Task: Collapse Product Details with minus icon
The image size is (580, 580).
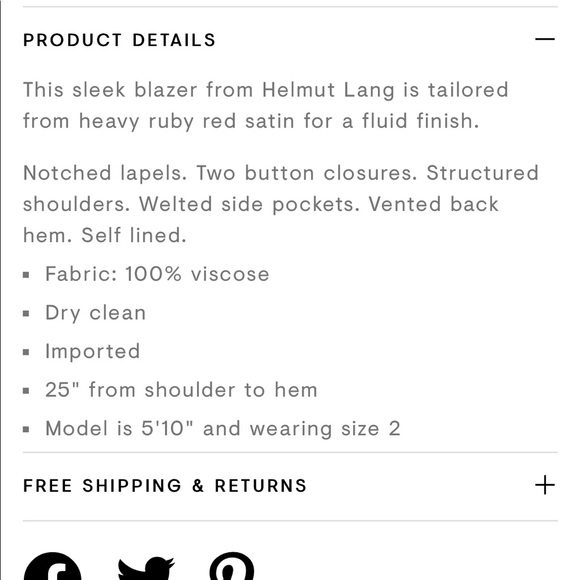Action: point(545,39)
